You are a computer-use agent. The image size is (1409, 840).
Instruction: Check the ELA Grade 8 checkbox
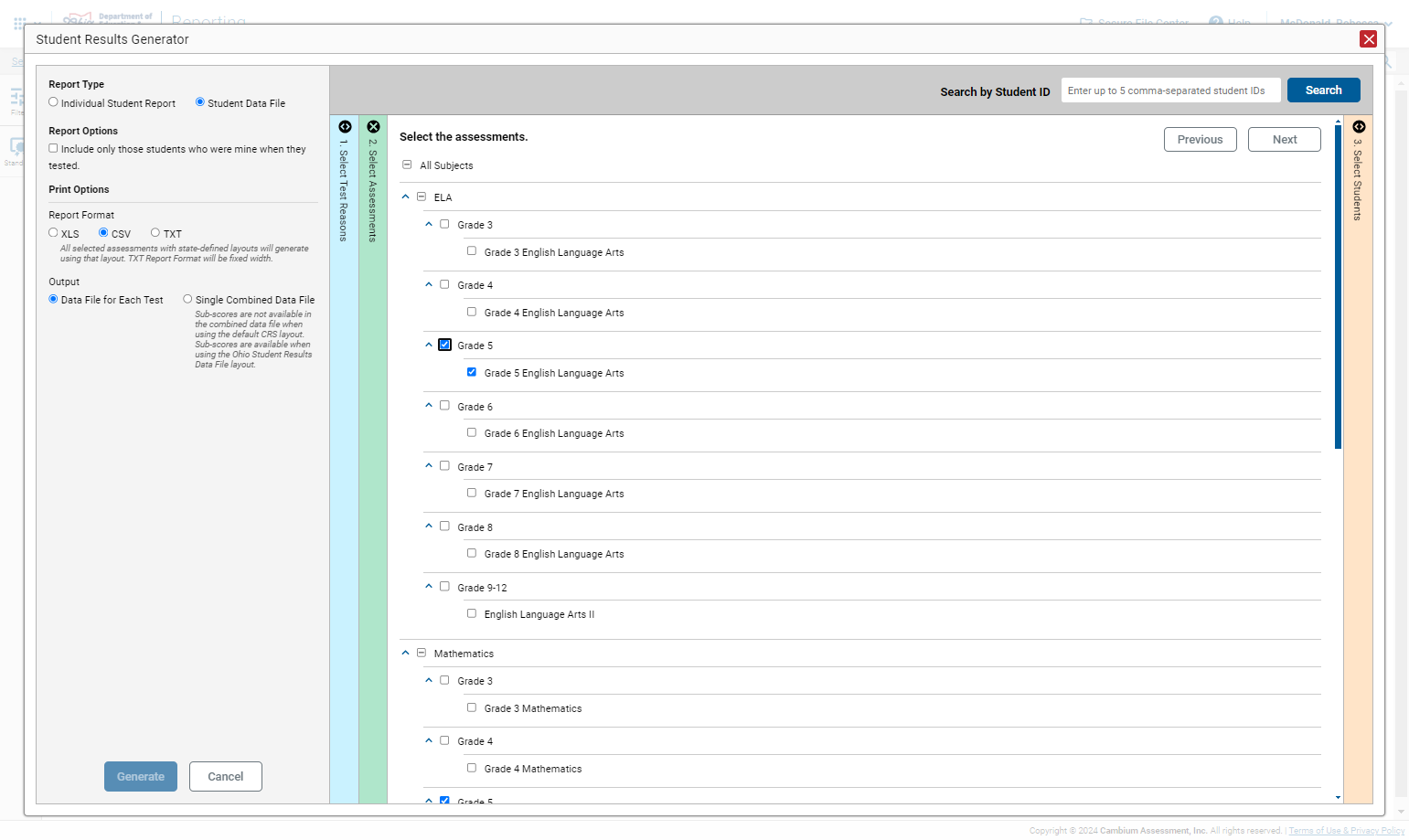[444, 526]
